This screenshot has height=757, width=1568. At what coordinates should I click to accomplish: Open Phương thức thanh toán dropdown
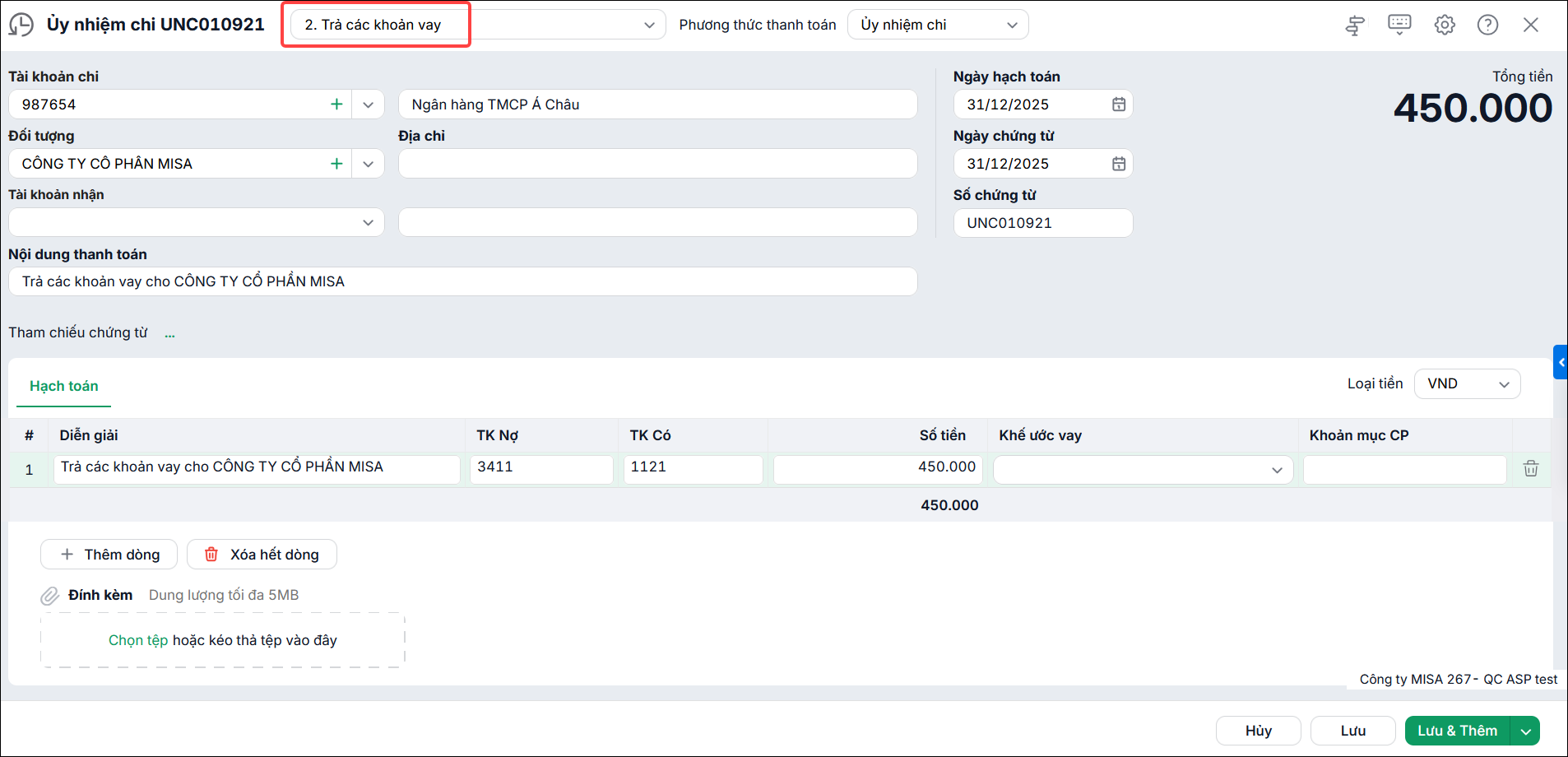[938, 25]
